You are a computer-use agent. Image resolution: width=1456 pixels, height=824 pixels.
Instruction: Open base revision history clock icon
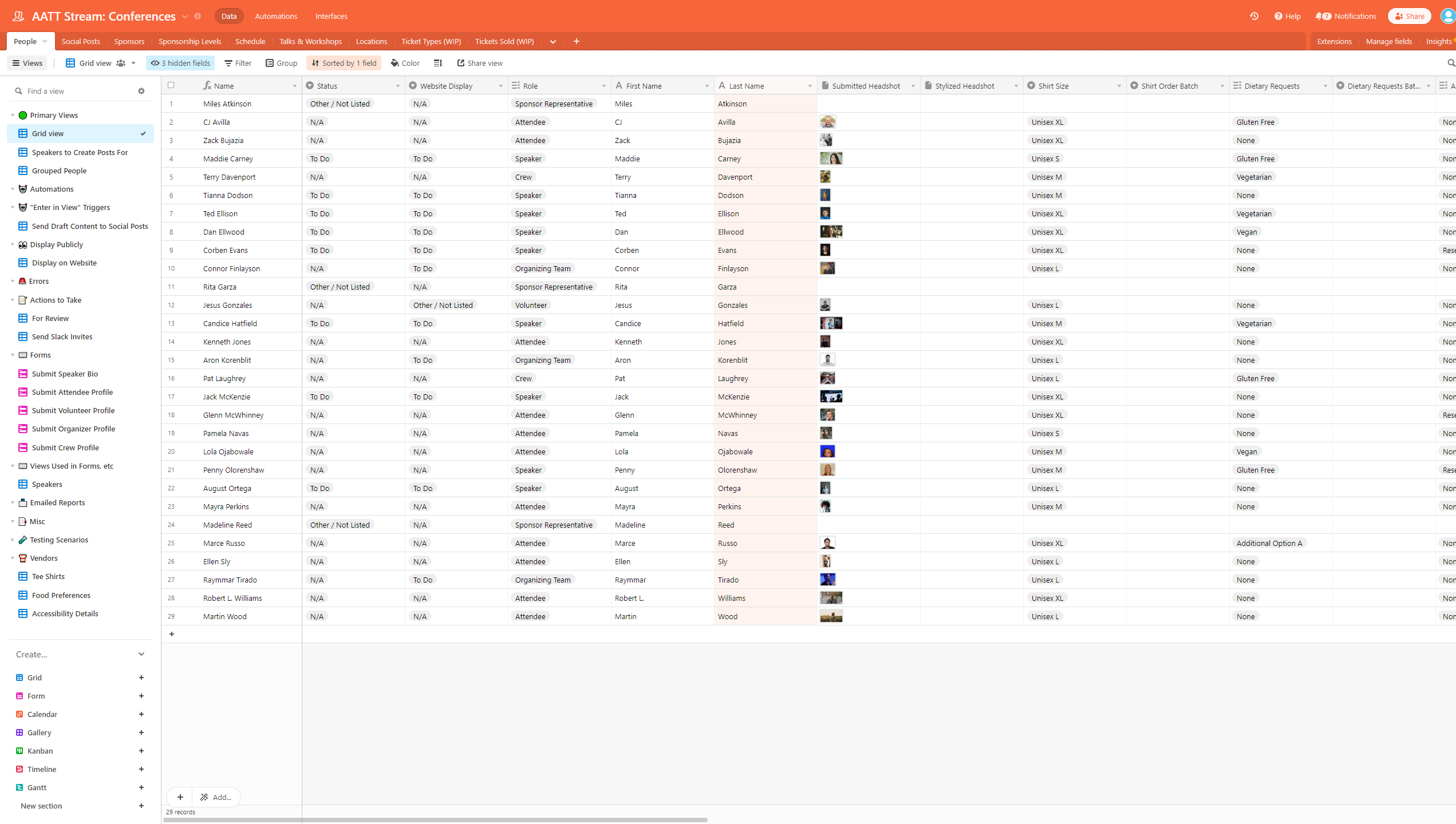[x=1254, y=16]
